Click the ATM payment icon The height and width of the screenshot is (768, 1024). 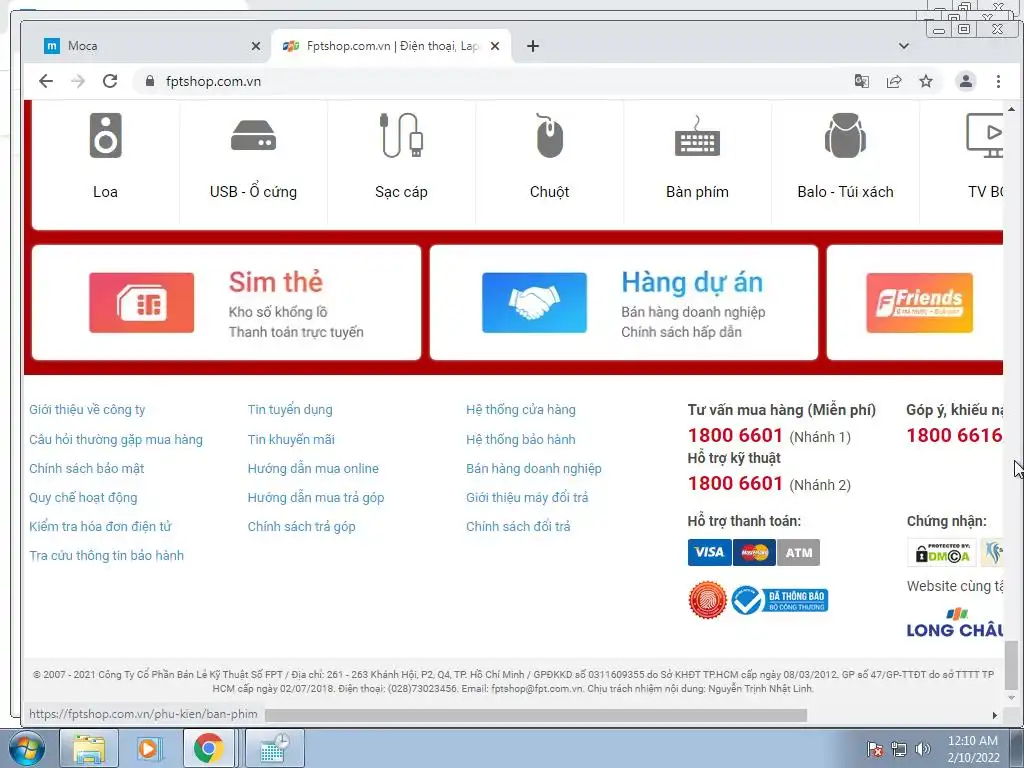click(799, 552)
